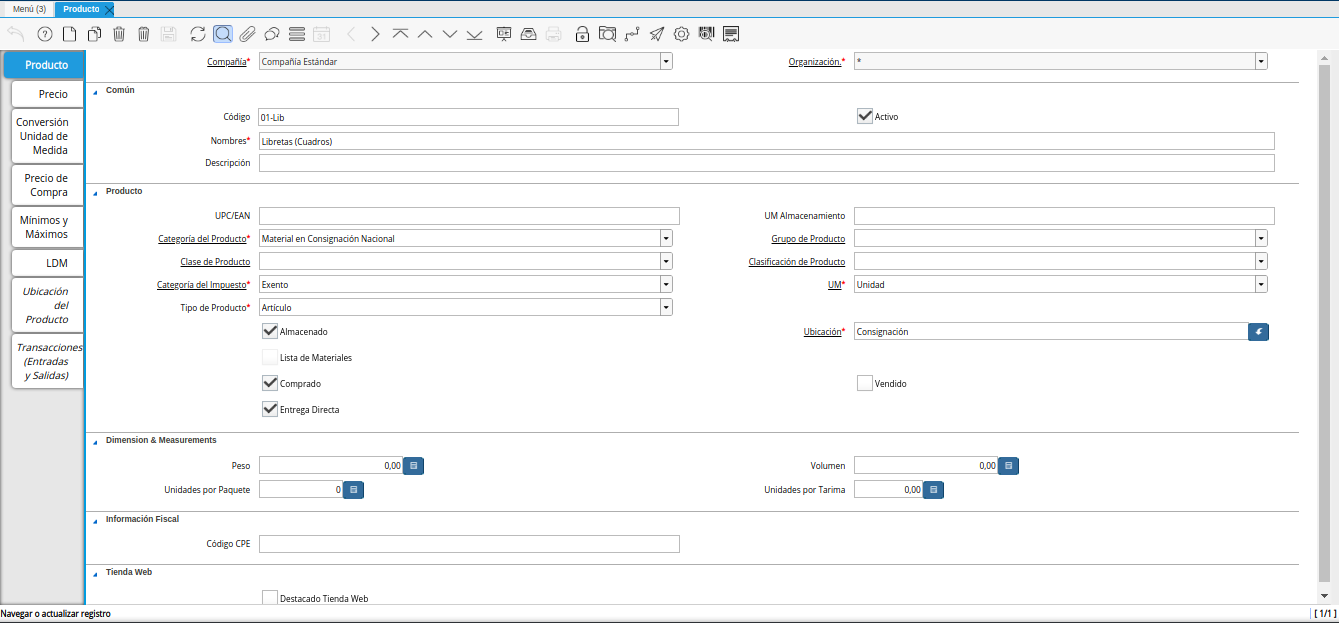Open the calculator button beside Peso
This screenshot has height=623, width=1339.
pyautogui.click(x=414, y=465)
